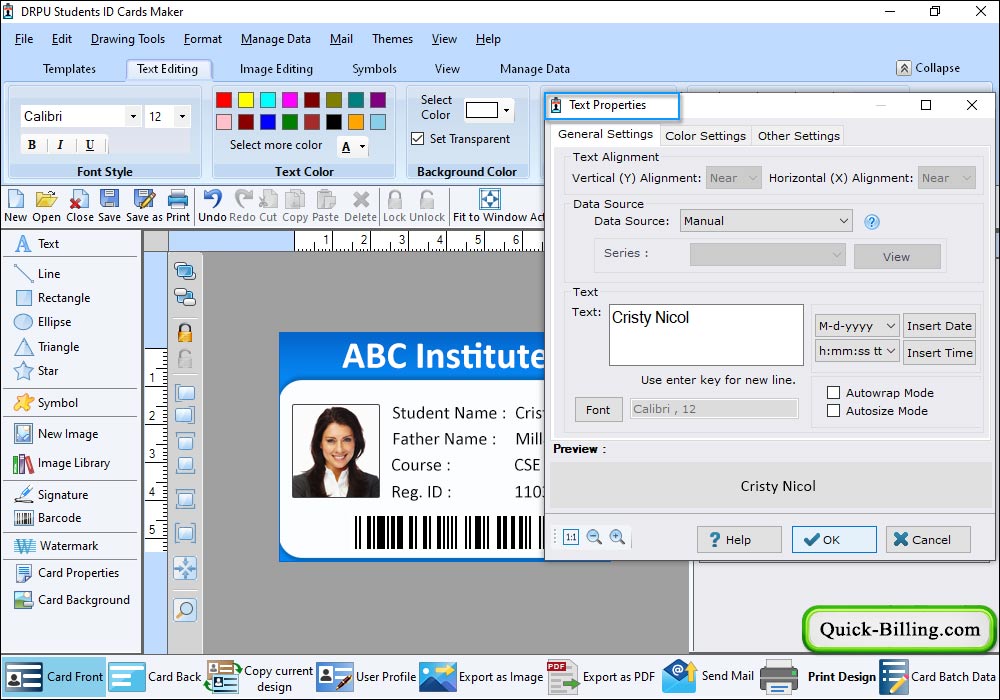This screenshot has width=1000, height=700.
Task: Toggle Bold font style
Action: pos(32,145)
